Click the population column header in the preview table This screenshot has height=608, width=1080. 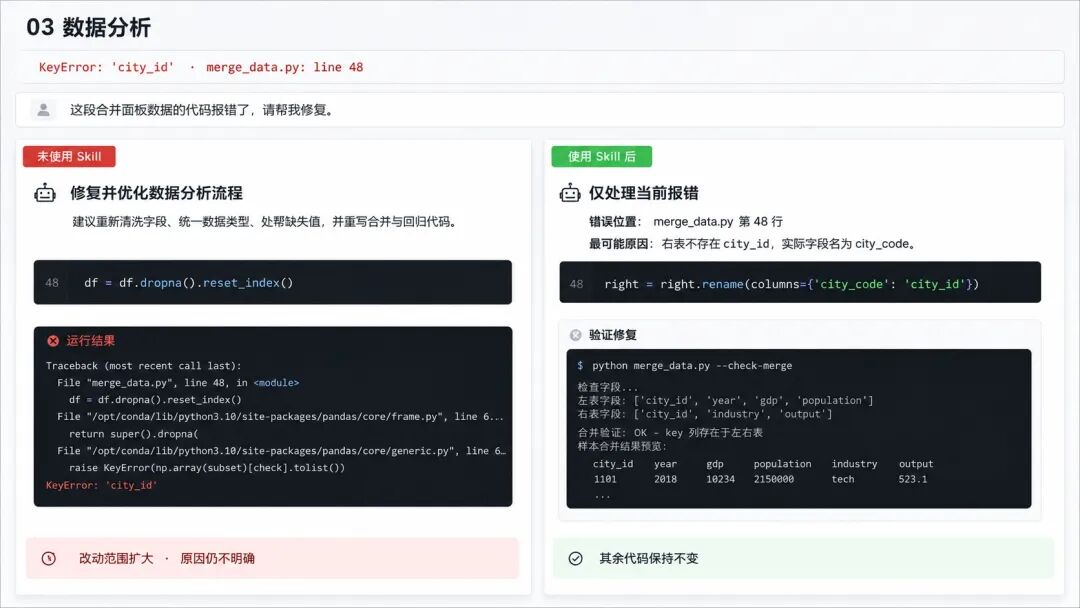coord(782,464)
